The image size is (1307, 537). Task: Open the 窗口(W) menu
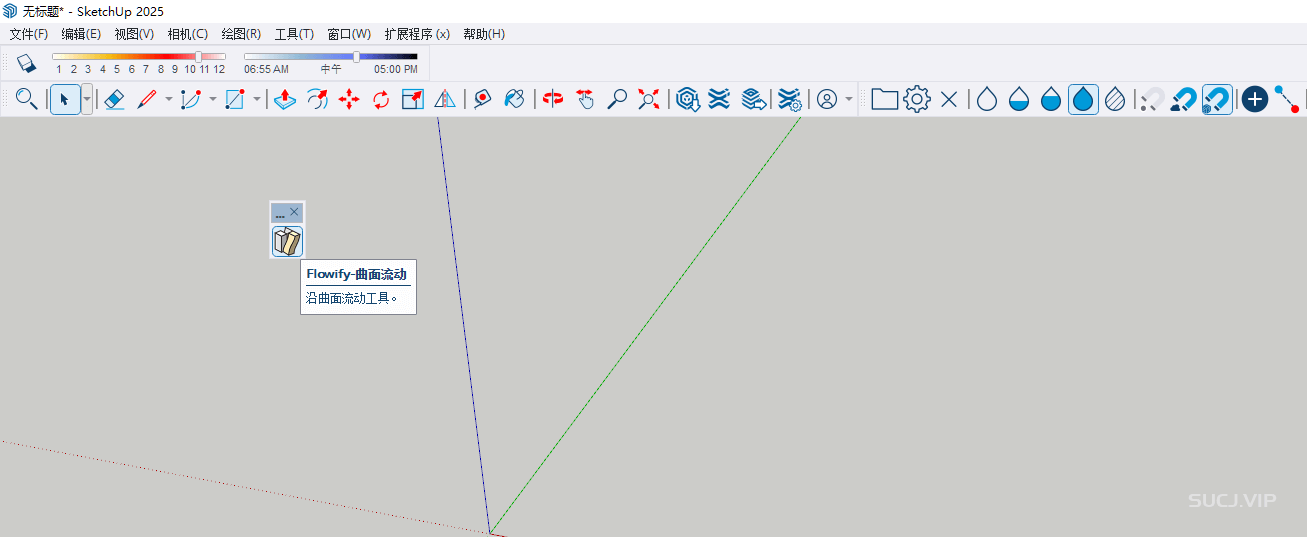coord(349,34)
